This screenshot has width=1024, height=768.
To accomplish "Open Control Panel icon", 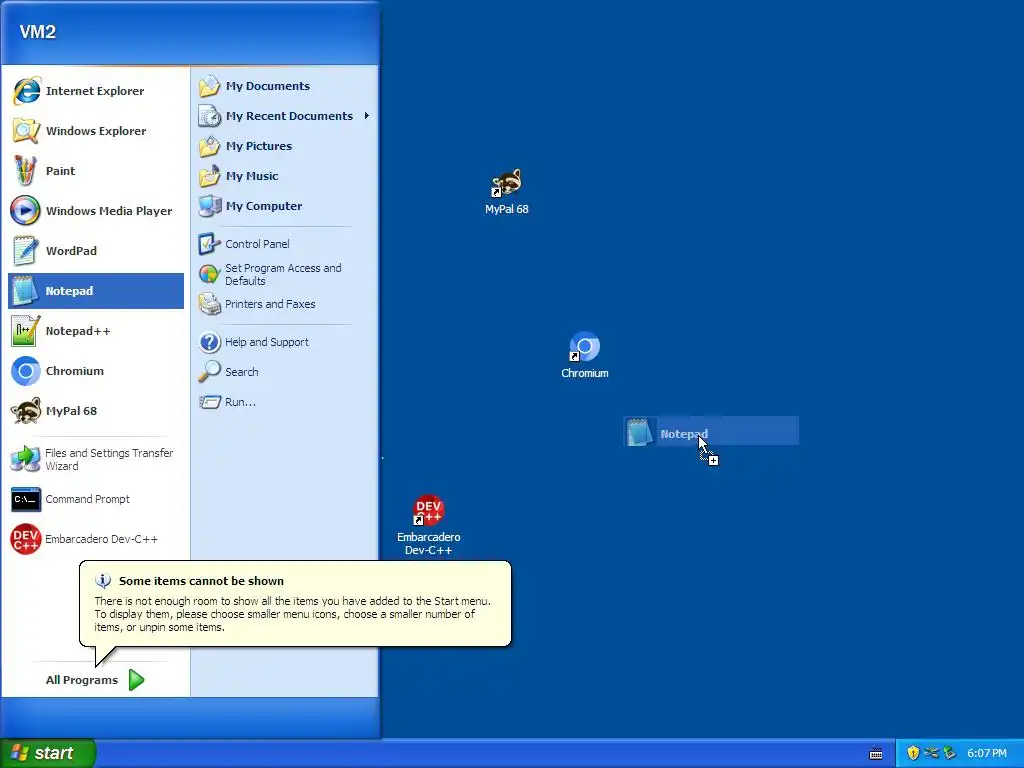I will (x=210, y=244).
